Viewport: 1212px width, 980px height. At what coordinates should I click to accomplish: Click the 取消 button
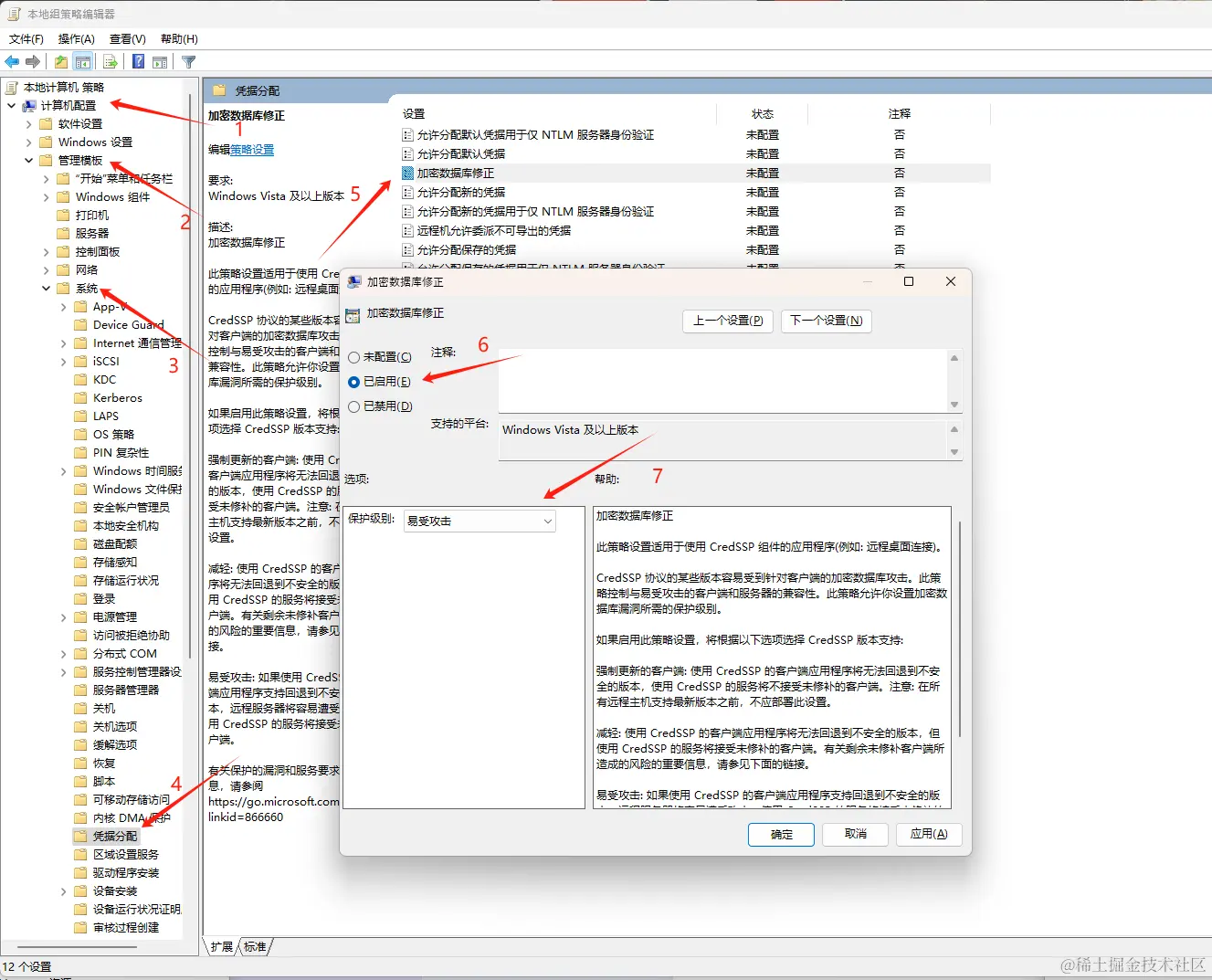tap(856, 834)
